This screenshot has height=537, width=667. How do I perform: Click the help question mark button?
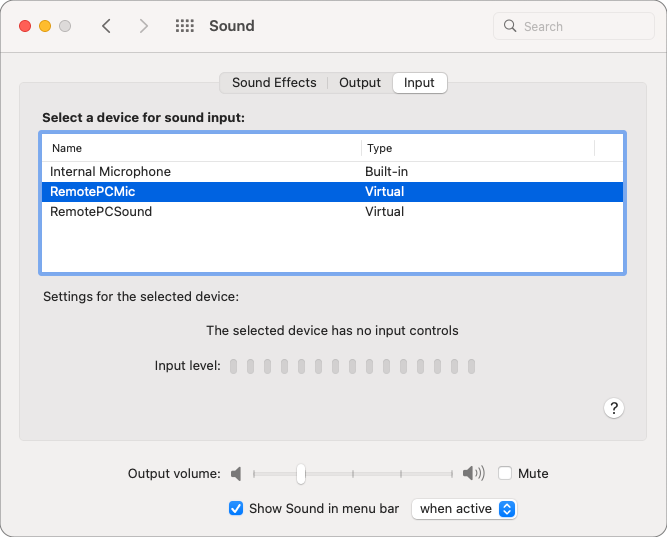615,408
